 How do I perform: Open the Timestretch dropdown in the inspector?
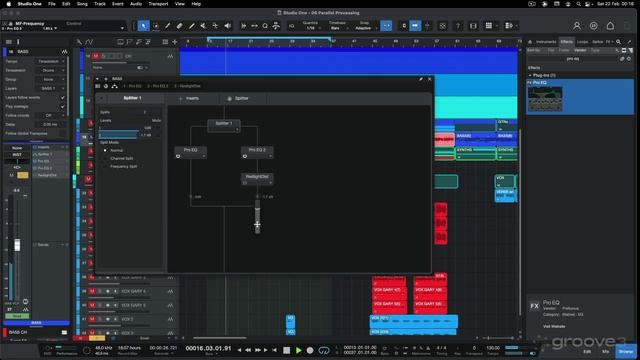tap(51, 70)
